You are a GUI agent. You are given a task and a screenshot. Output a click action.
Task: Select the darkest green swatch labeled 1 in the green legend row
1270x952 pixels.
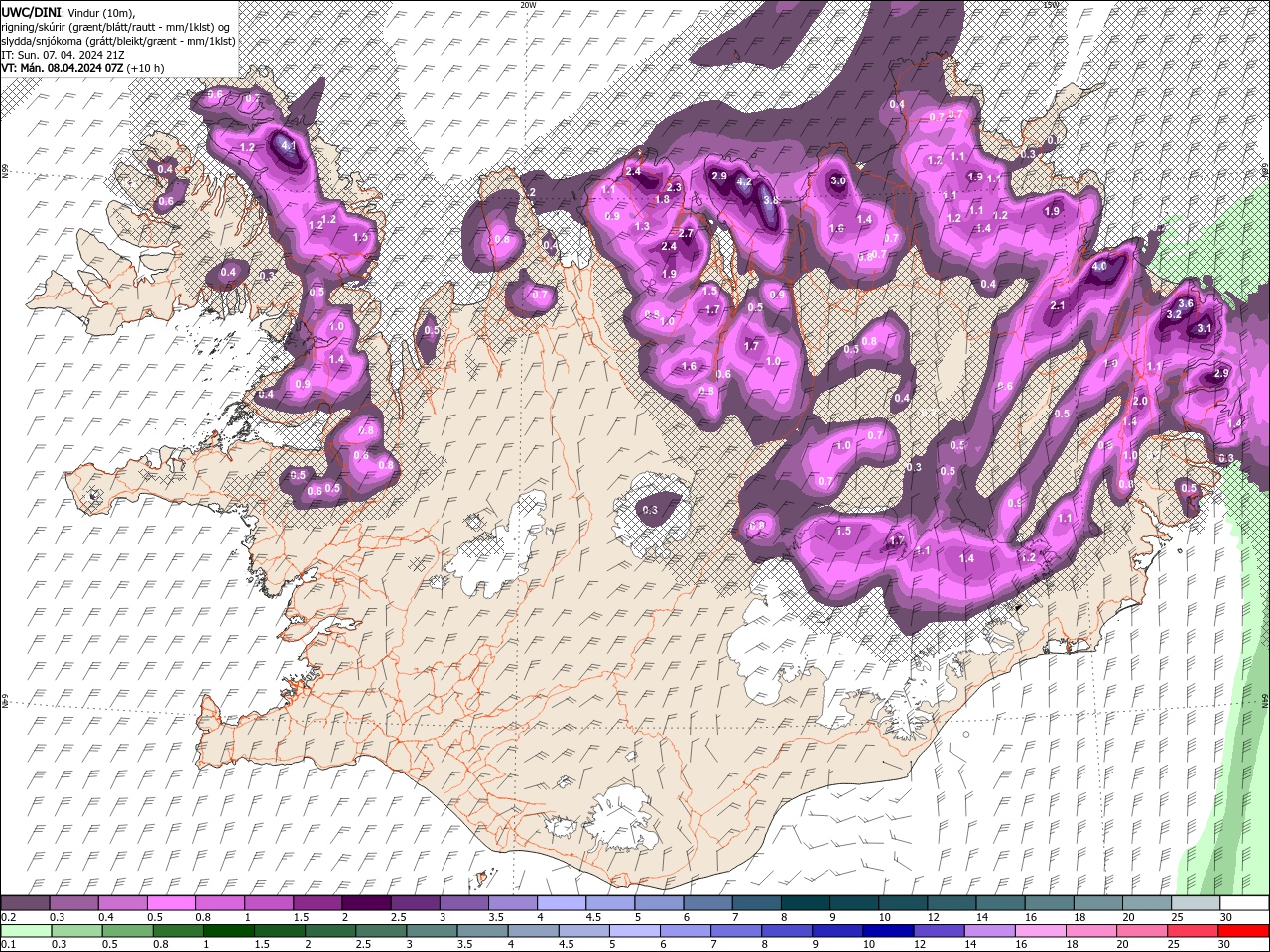pyautogui.click(x=228, y=931)
